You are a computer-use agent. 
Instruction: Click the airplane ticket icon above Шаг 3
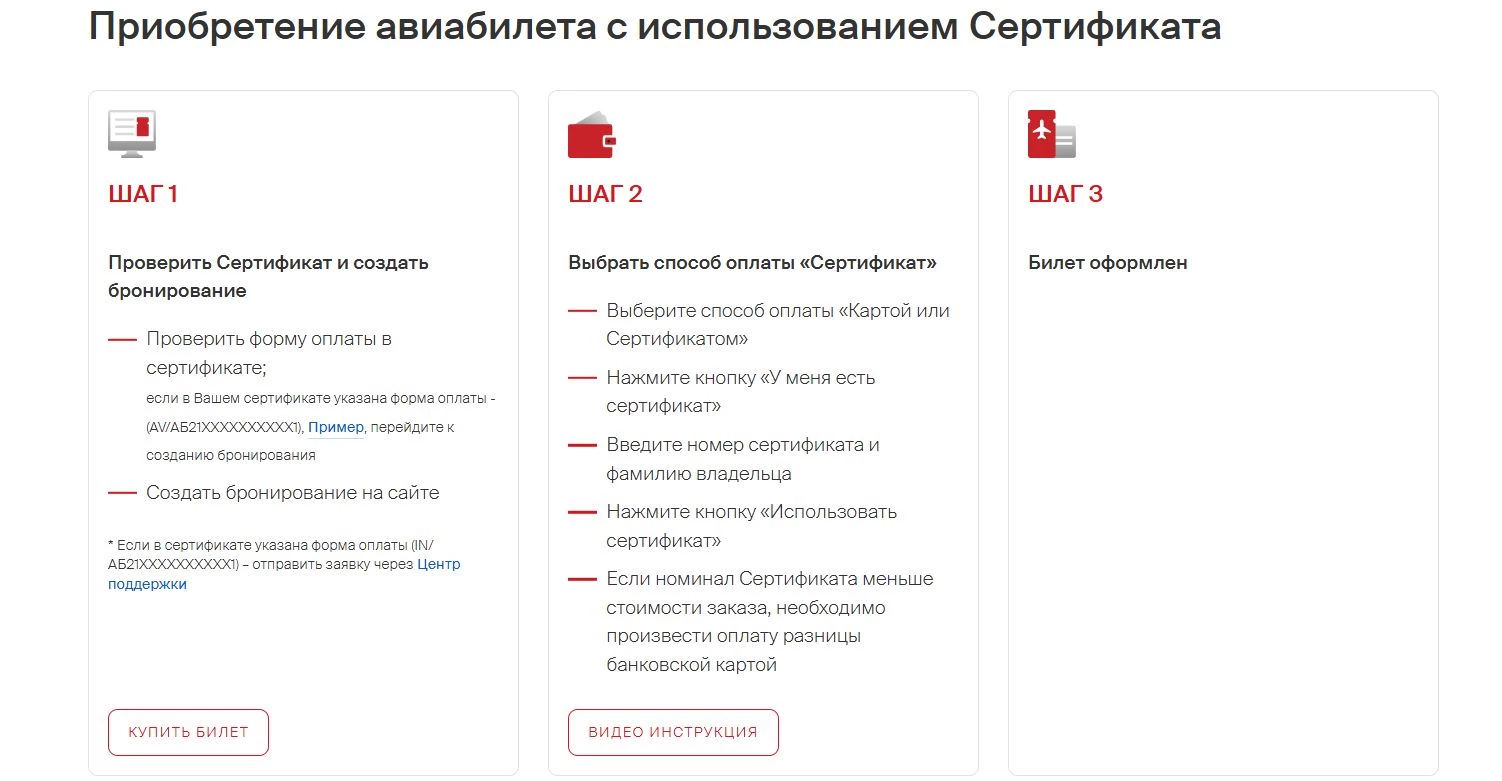coord(1051,134)
